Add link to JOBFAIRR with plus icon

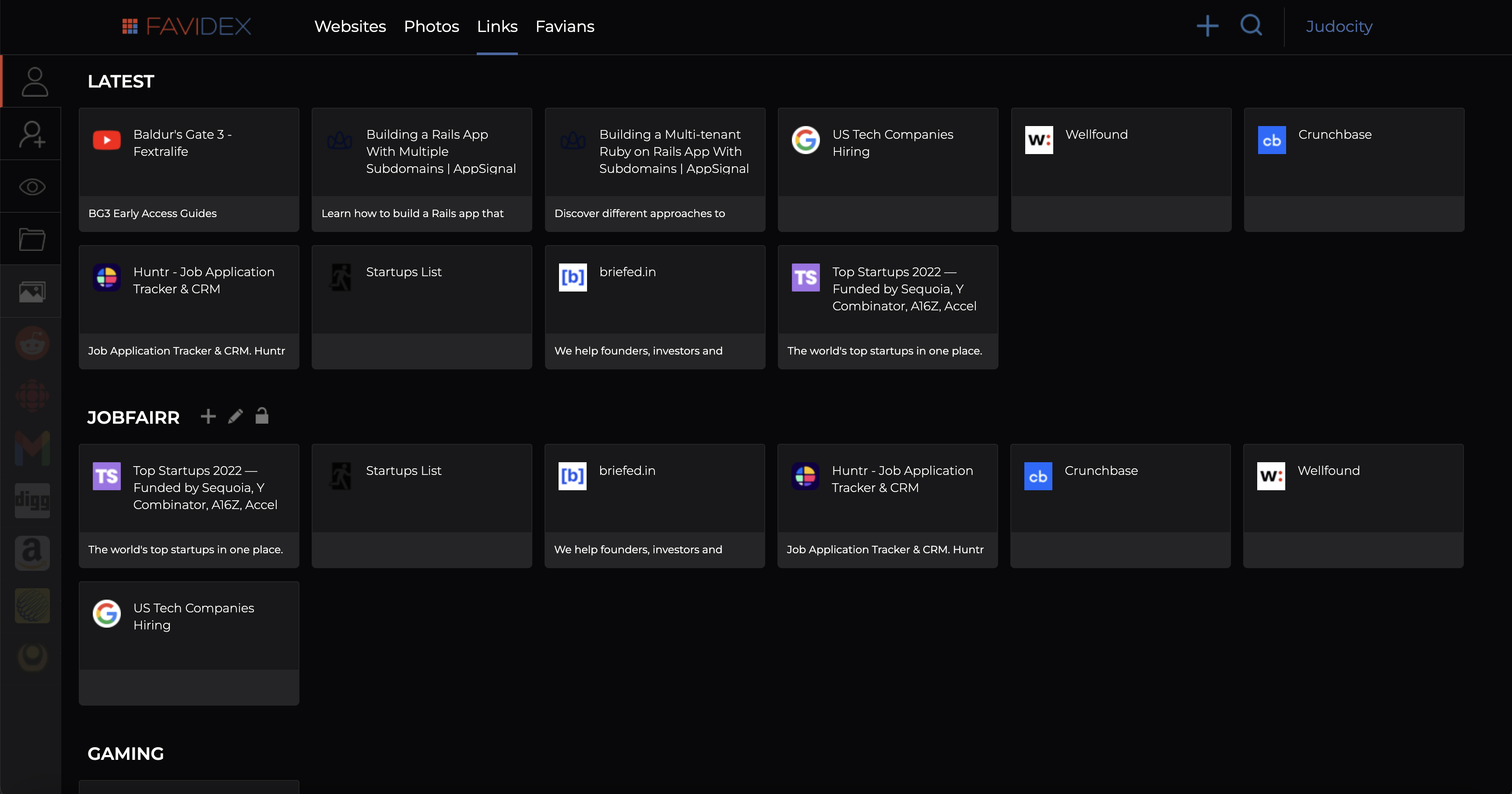point(208,416)
